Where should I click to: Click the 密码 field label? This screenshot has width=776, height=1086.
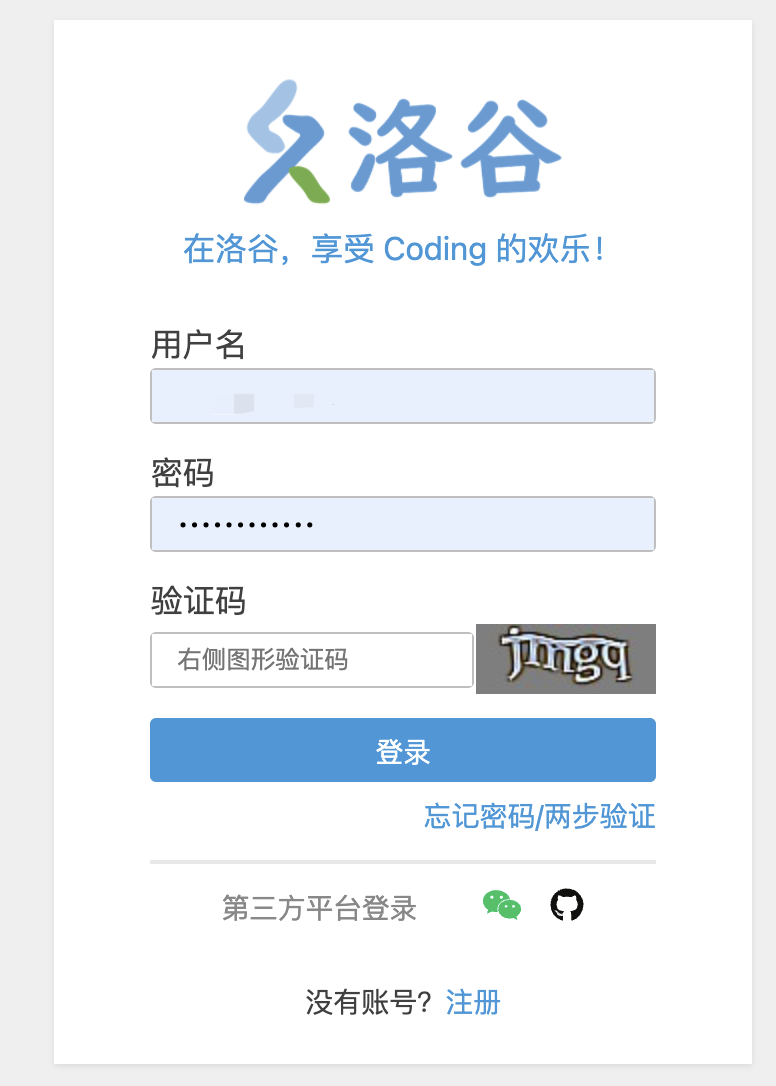[182, 473]
